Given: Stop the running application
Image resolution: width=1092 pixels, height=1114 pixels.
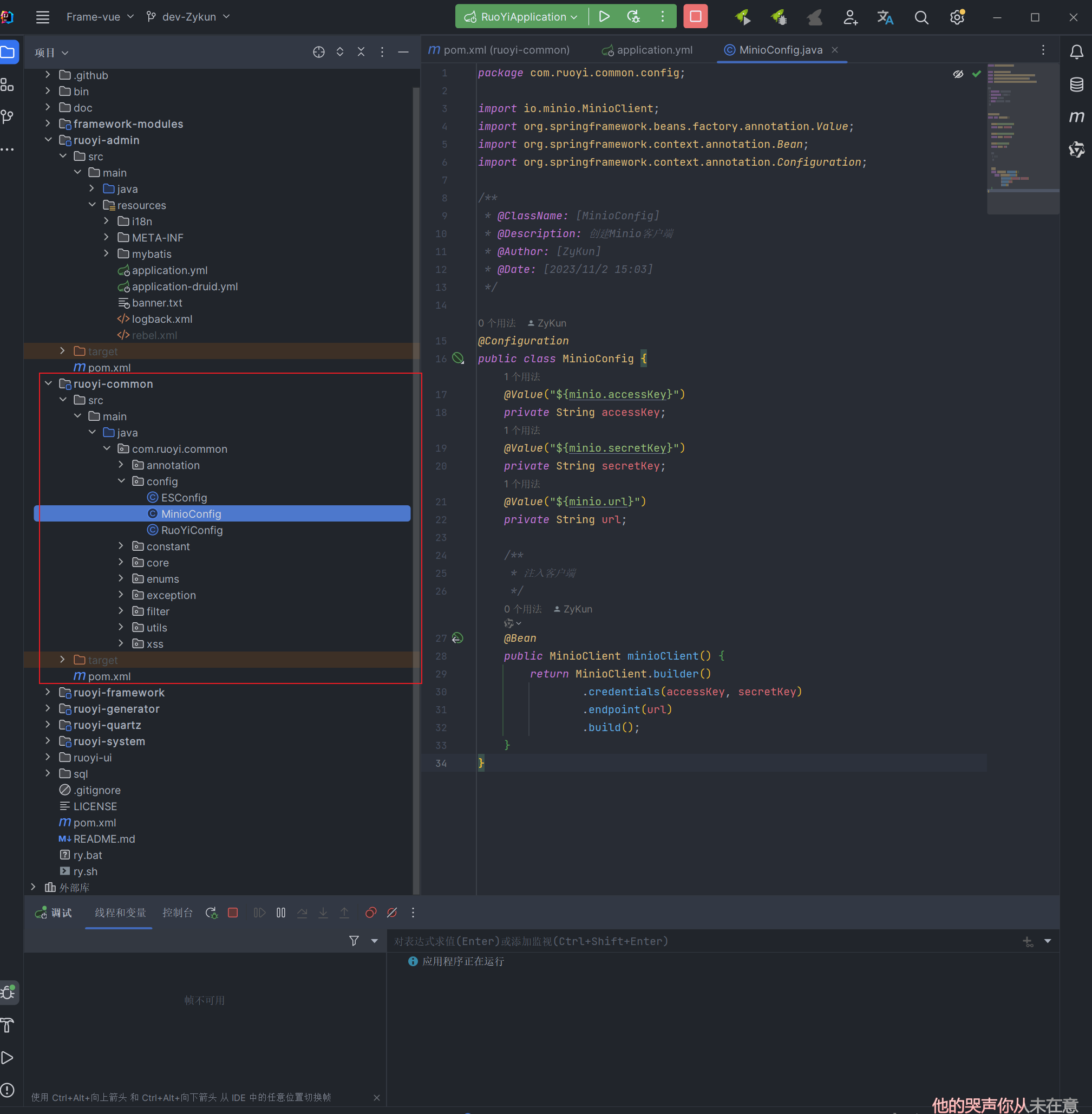Looking at the screenshot, I should point(695,17).
